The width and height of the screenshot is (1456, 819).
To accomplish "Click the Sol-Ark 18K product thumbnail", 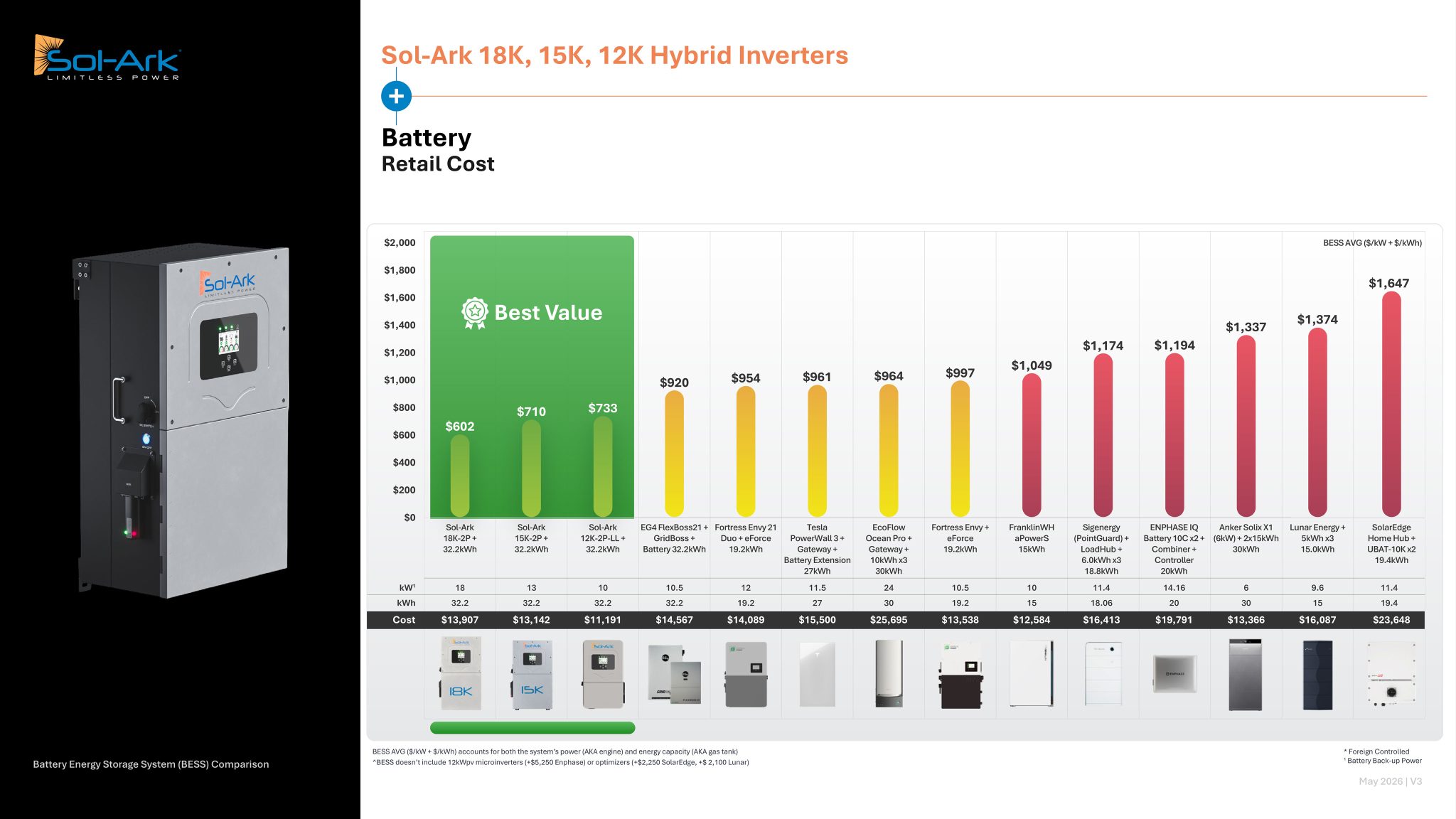I will tap(460, 673).
